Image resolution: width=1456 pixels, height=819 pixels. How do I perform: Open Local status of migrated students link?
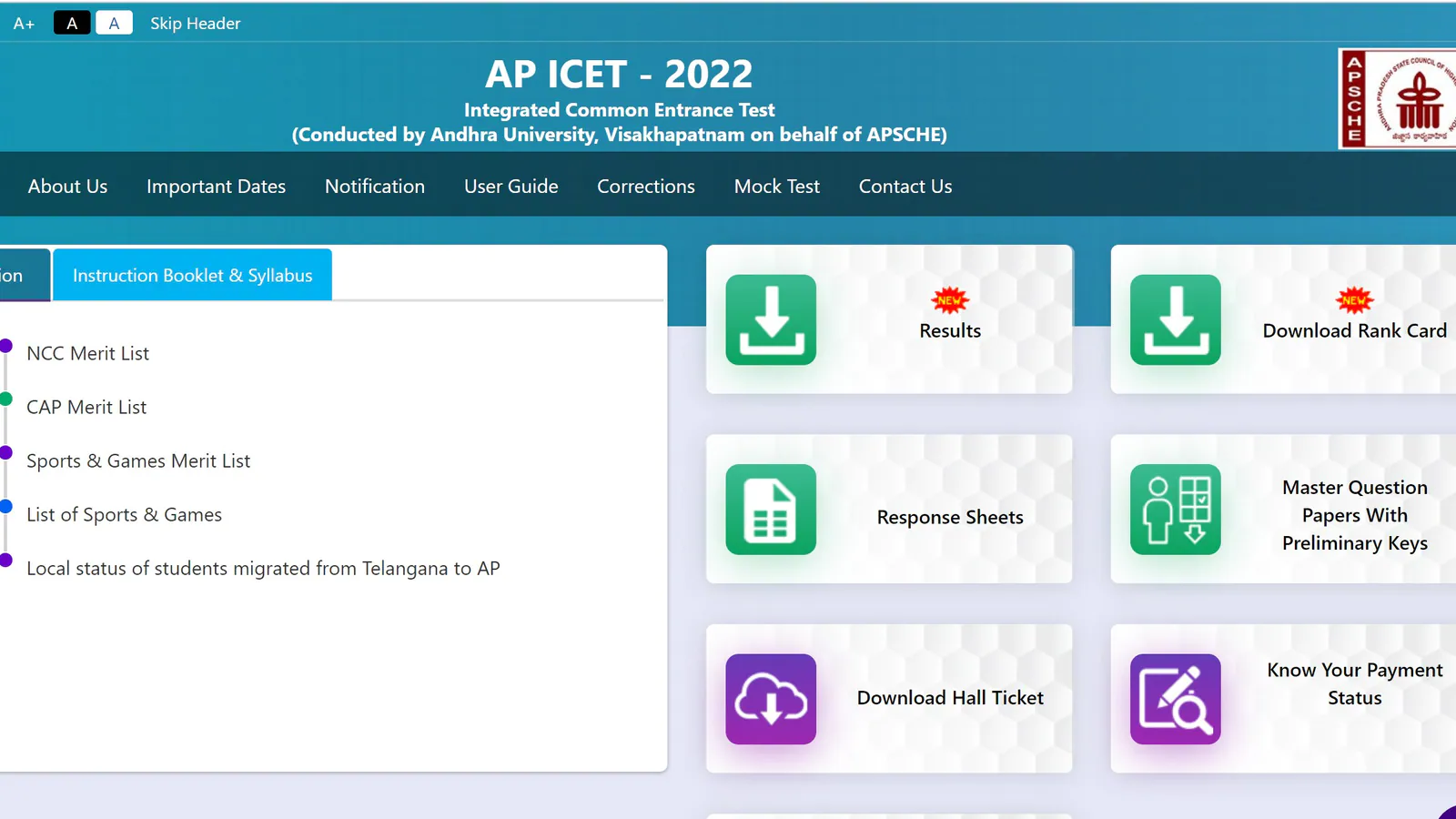(263, 569)
